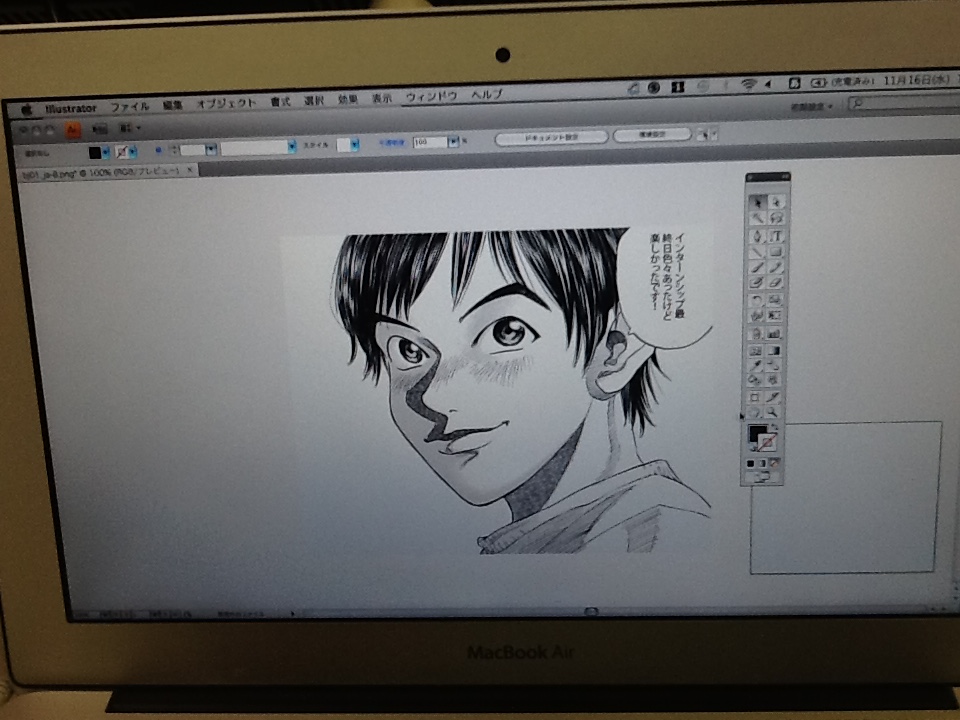Select the Direct Selection tool

coord(776,201)
